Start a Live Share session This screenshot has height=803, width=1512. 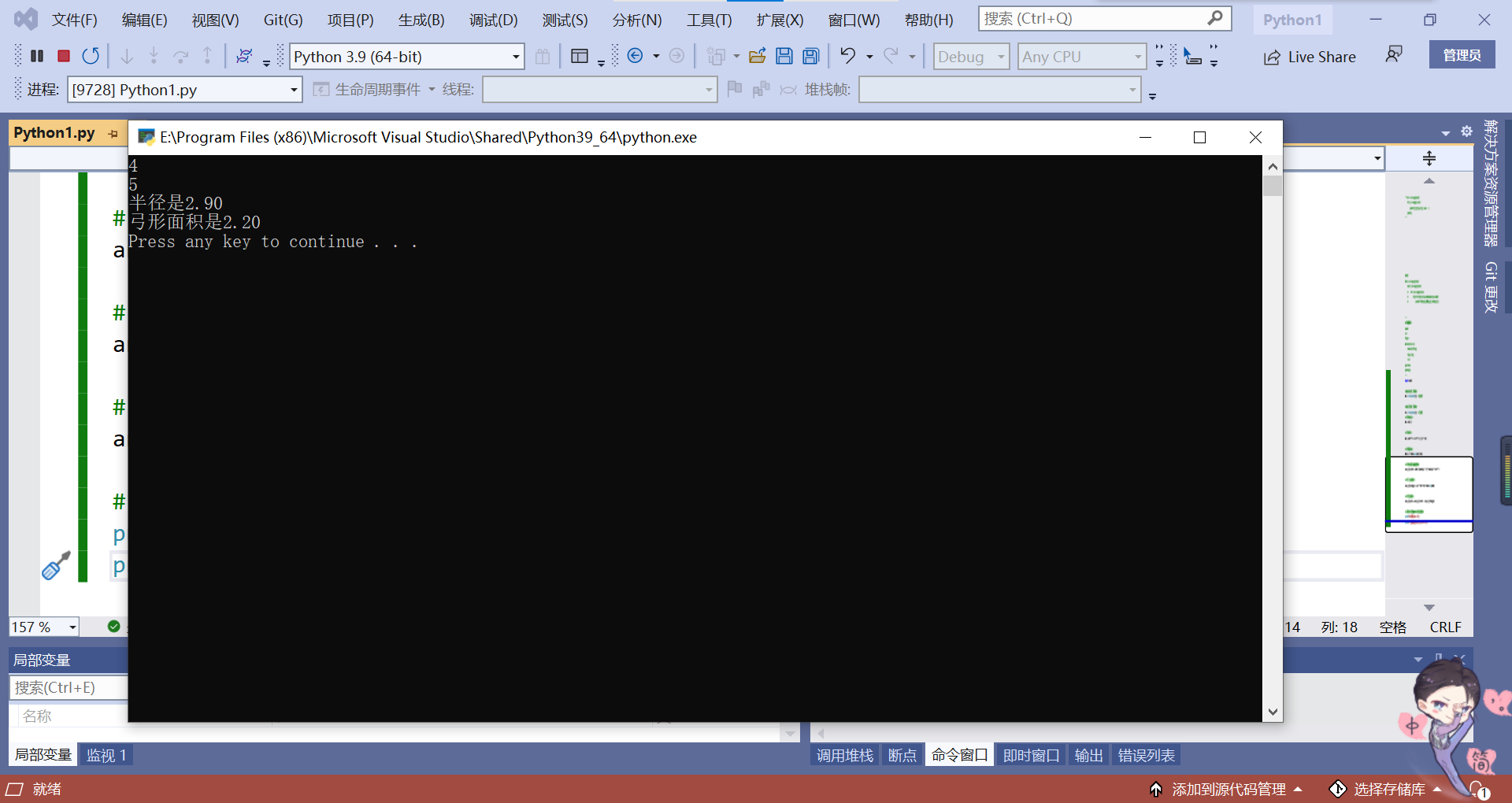(1309, 57)
